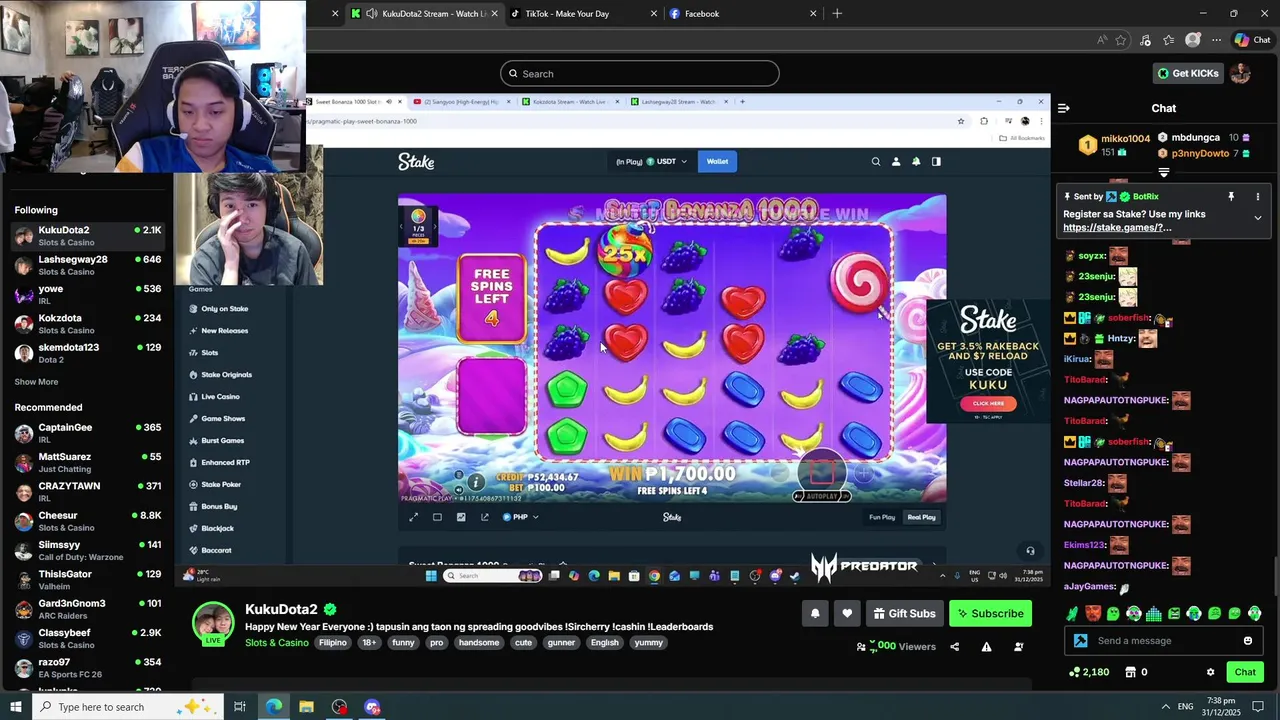Image resolution: width=1280 pixels, height=720 pixels.
Task: Click the fullscreen expand icon under the game
Action: coord(414,517)
